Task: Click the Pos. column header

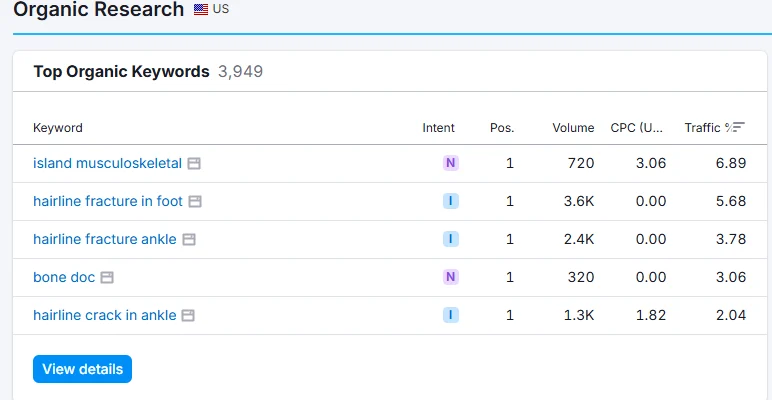Action: pyautogui.click(x=501, y=127)
